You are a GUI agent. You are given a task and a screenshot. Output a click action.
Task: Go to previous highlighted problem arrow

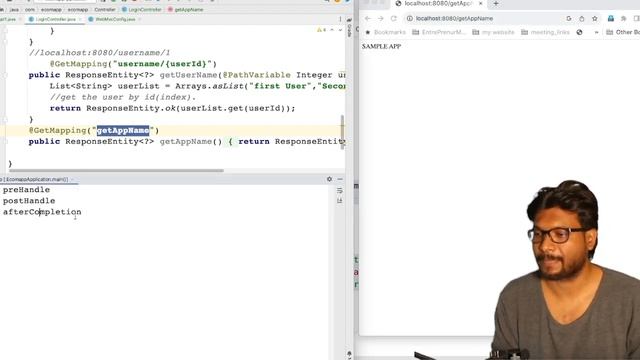(x=332, y=30)
